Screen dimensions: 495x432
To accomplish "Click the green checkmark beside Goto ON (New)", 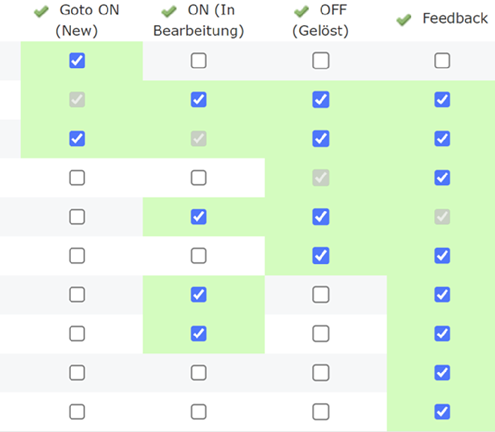I will [41, 12].
